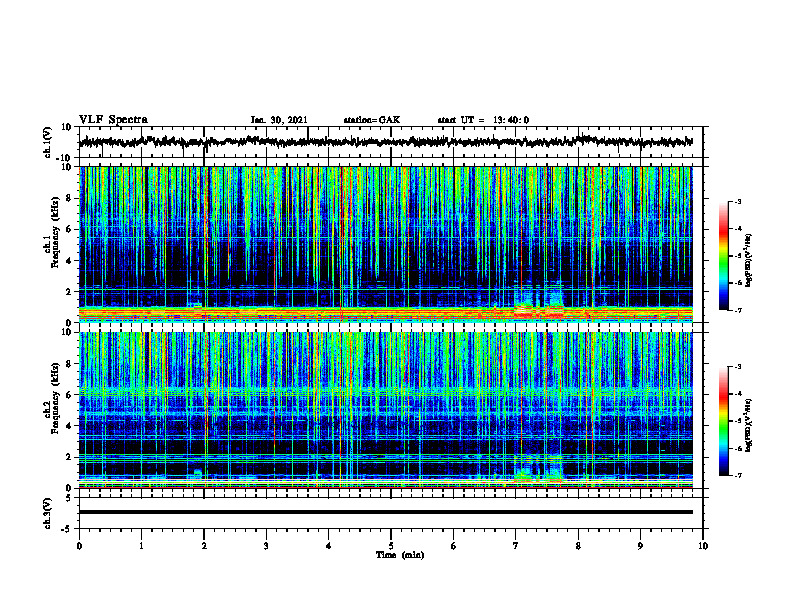Click time-axis tick label "6"
792x612 pixels.
pyautogui.click(x=454, y=546)
